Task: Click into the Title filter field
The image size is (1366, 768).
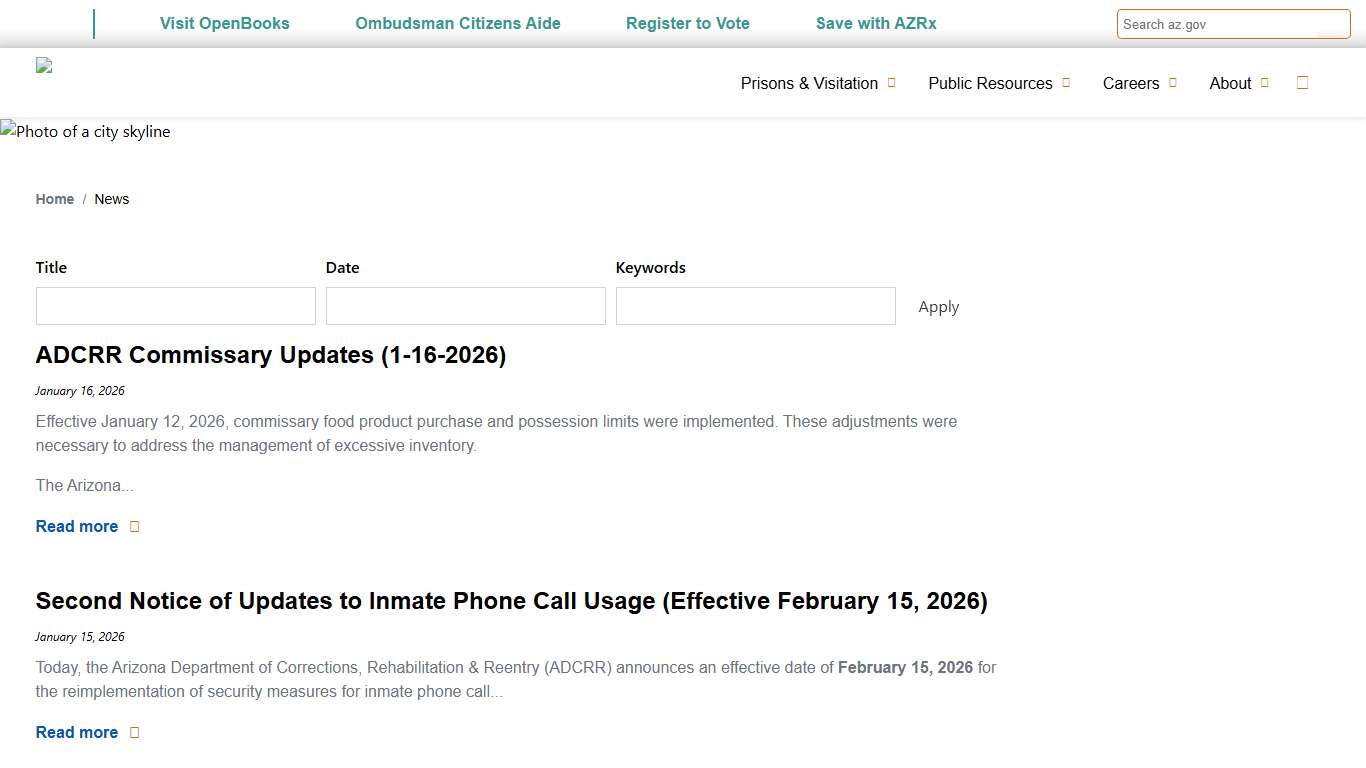Action: [176, 306]
